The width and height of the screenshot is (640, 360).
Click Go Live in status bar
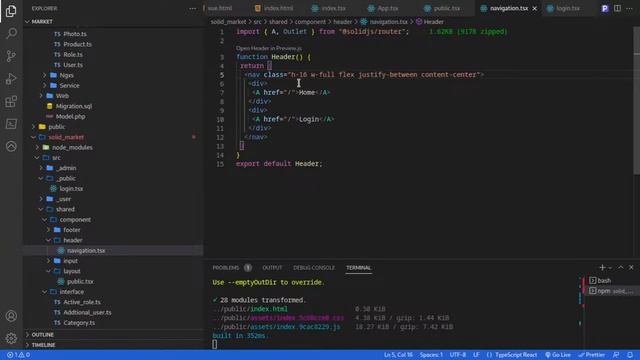(x=558, y=355)
